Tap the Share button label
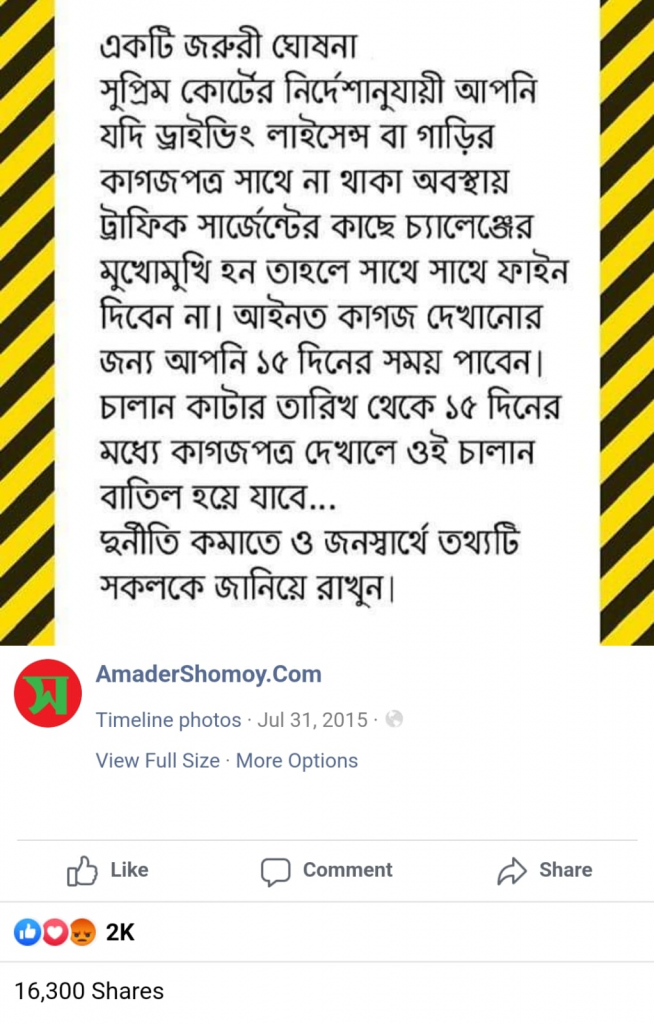The image size is (654, 1024). coord(566,870)
